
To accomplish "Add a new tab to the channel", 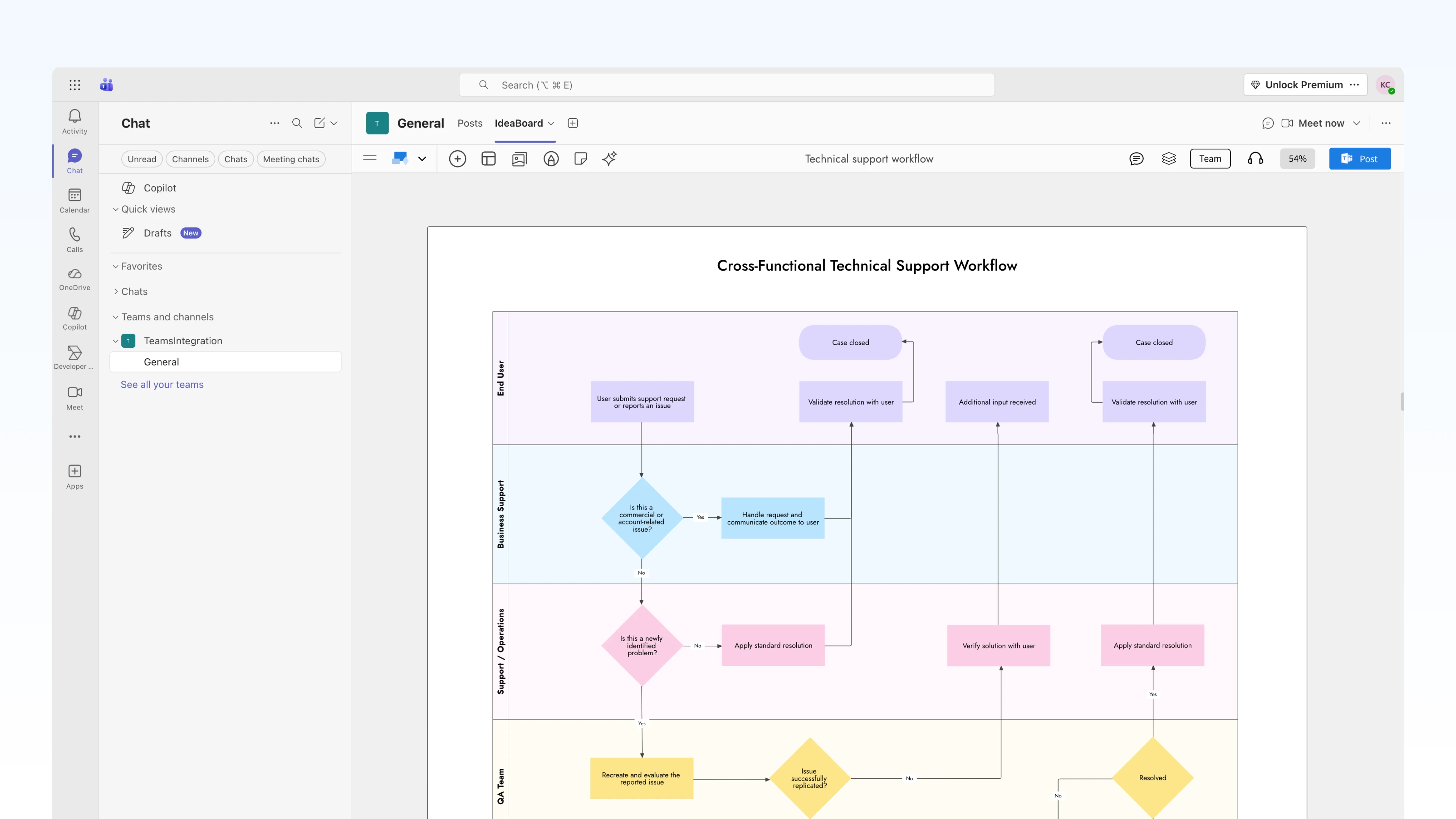I will [x=573, y=123].
